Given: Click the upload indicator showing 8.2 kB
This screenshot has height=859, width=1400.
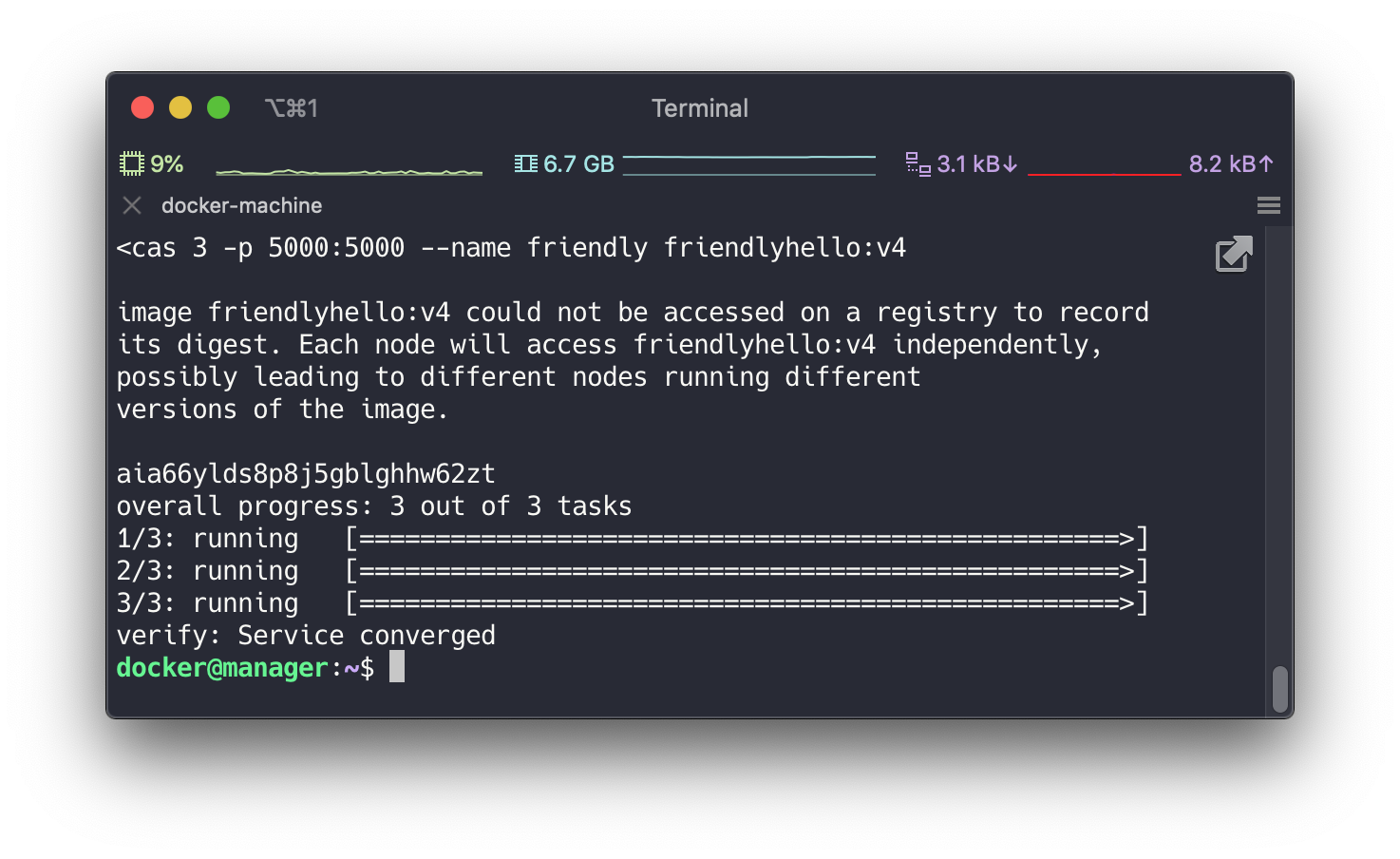Looking at the screenshot, I should [x=1232, y=163].
